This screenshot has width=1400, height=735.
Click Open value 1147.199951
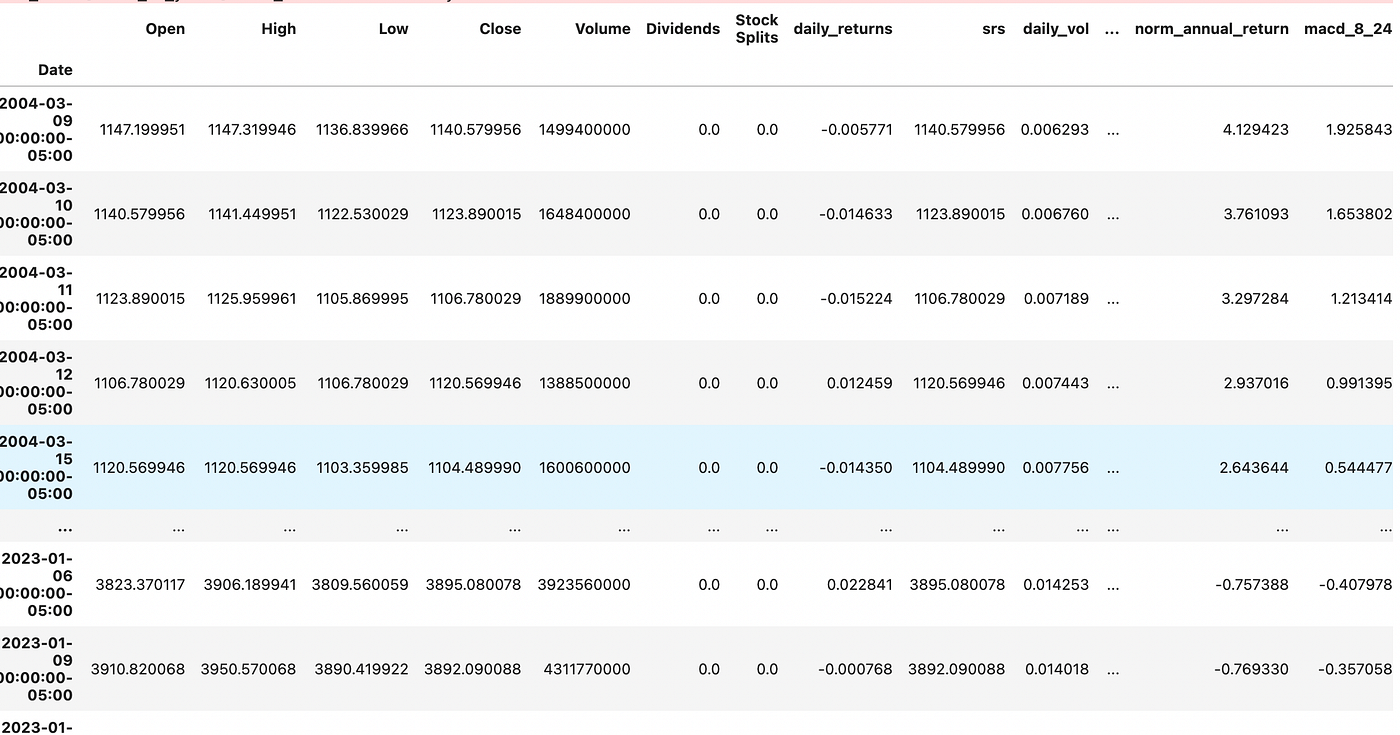tap(142, 129)
